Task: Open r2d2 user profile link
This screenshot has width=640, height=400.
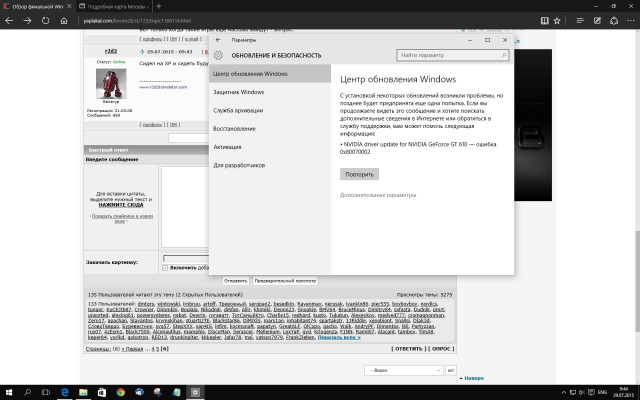Action: [x=111, y=51]
